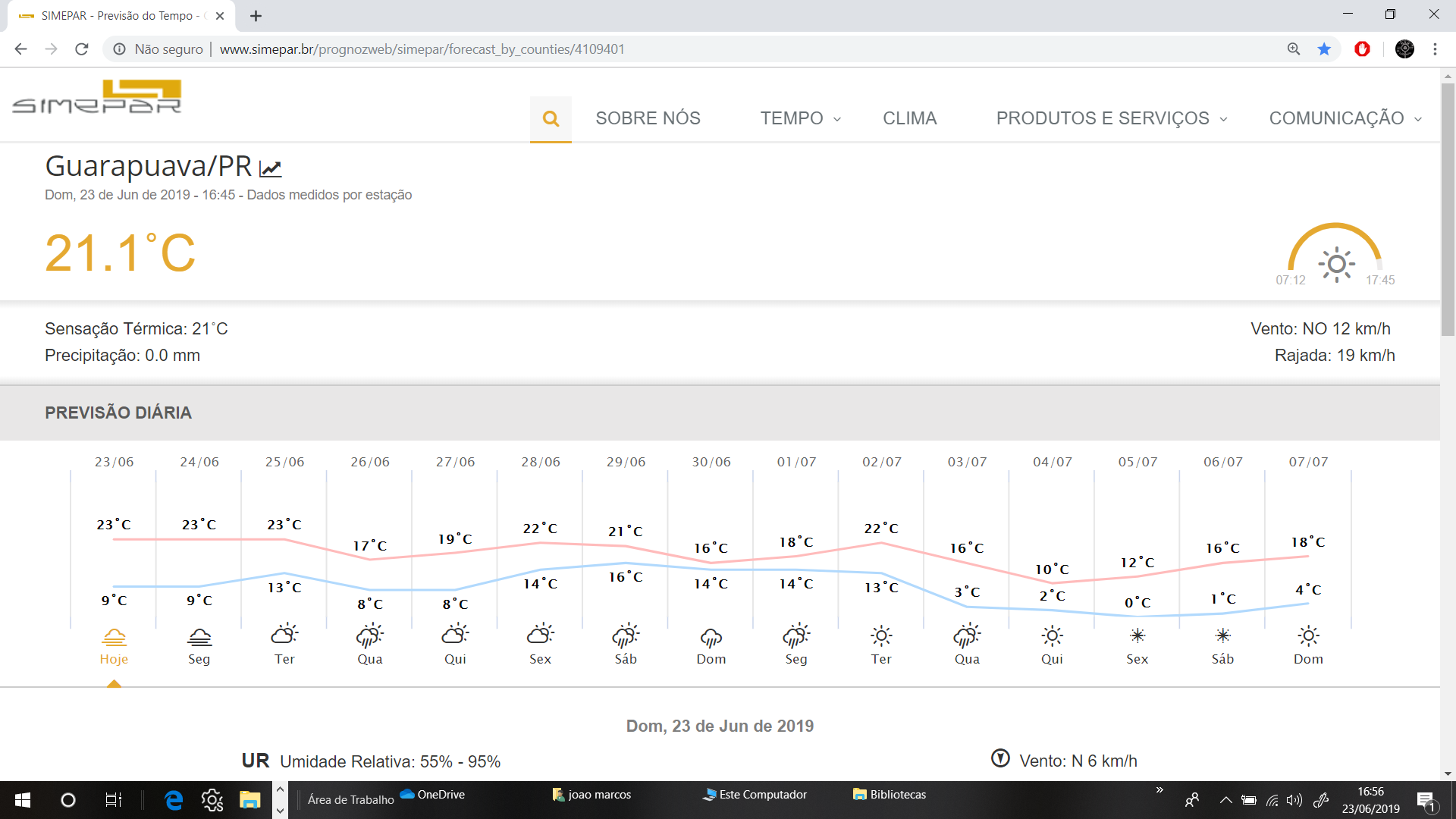Viewport: 1456px width, 819px height.
Task: Reload the page
Action: coord(82,49)
